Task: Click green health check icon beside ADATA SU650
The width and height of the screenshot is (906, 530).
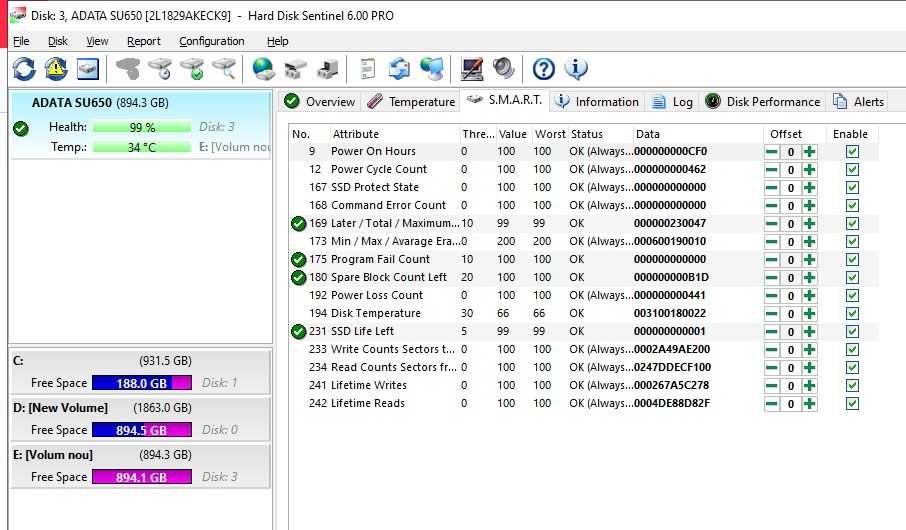Action: 21,128
